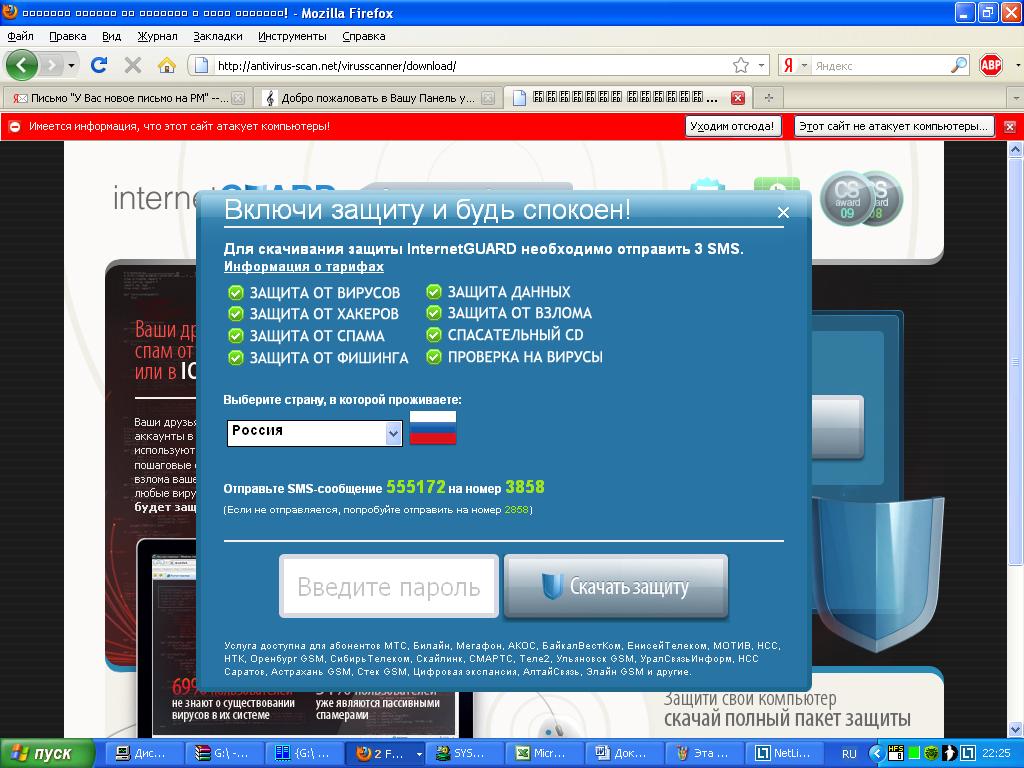This screenshot has height=768, width=1024.
Task: Expand the address bar history dropdown
Action: click(x=761, y=65)
